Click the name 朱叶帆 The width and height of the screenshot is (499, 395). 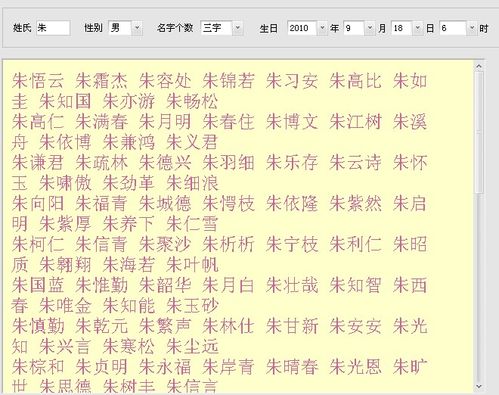pos(192,265)
